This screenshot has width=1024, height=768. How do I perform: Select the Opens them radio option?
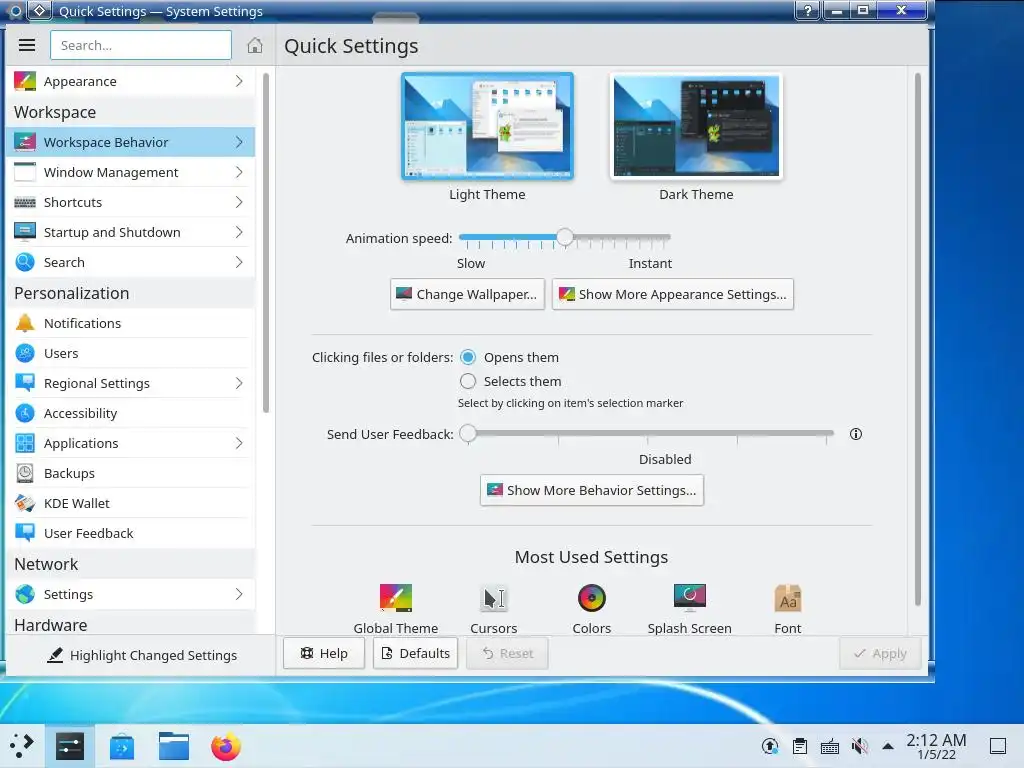click(x=468, y=357)
